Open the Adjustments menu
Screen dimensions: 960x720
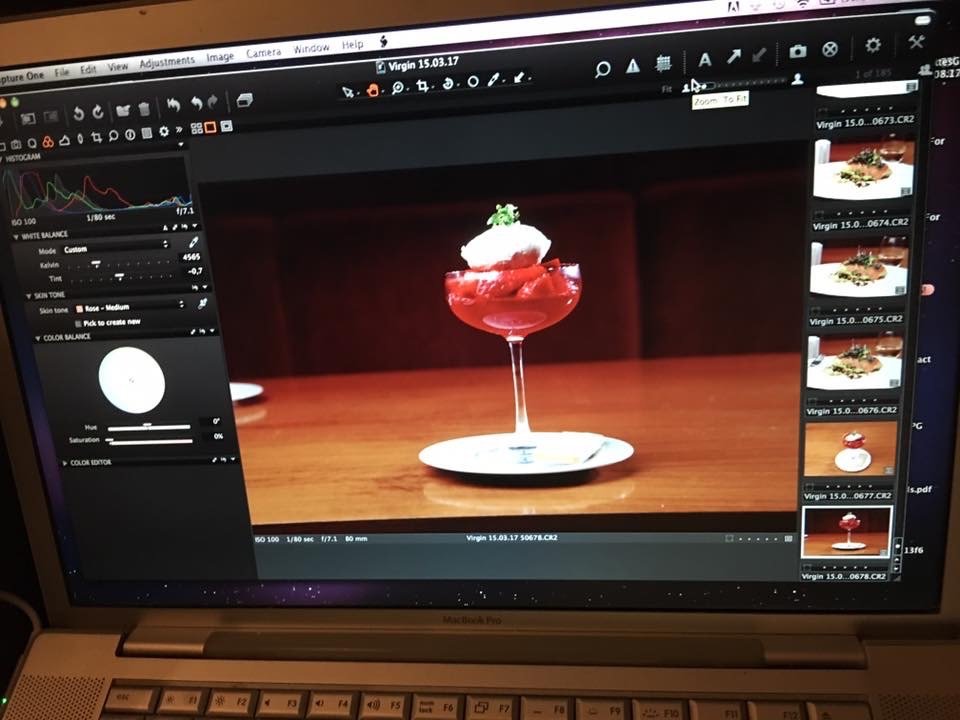coord(167,62)
